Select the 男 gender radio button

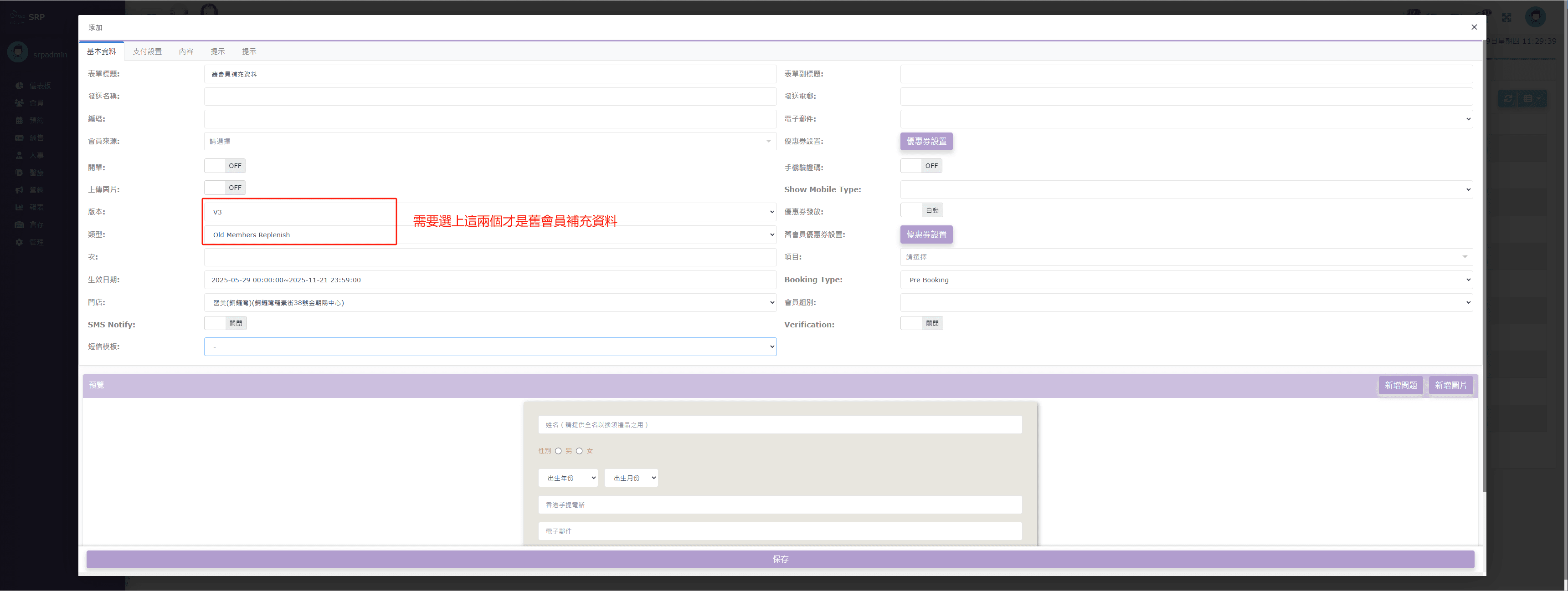click(558, 451)
